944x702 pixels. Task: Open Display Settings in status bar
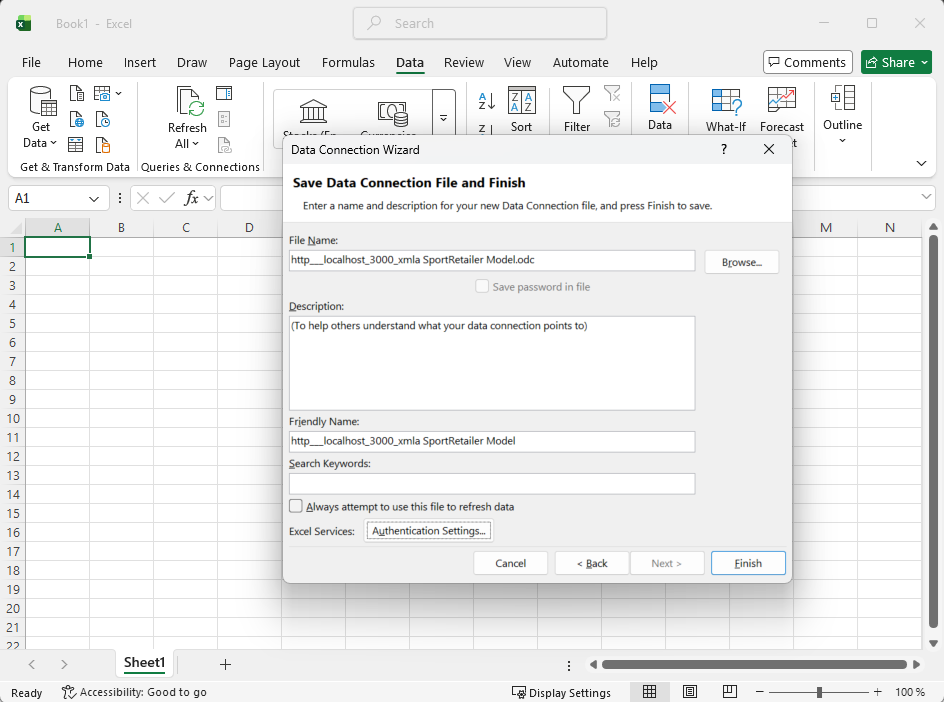[561, 692]
